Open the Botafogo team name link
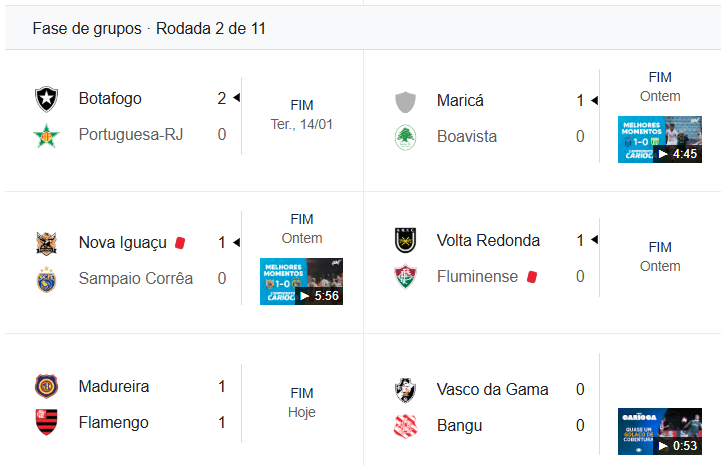The width and height of the screenshot is (726, 466). coord(110,99)
